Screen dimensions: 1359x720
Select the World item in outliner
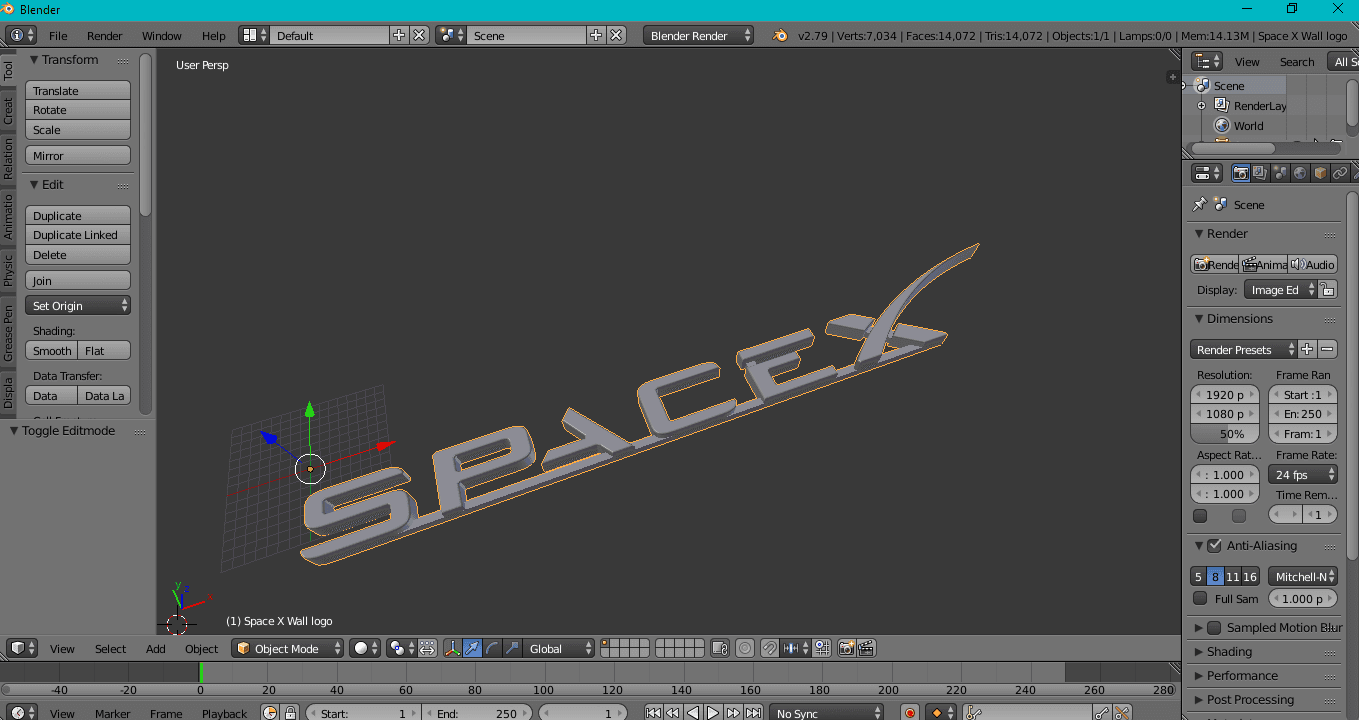[1248, 125]
